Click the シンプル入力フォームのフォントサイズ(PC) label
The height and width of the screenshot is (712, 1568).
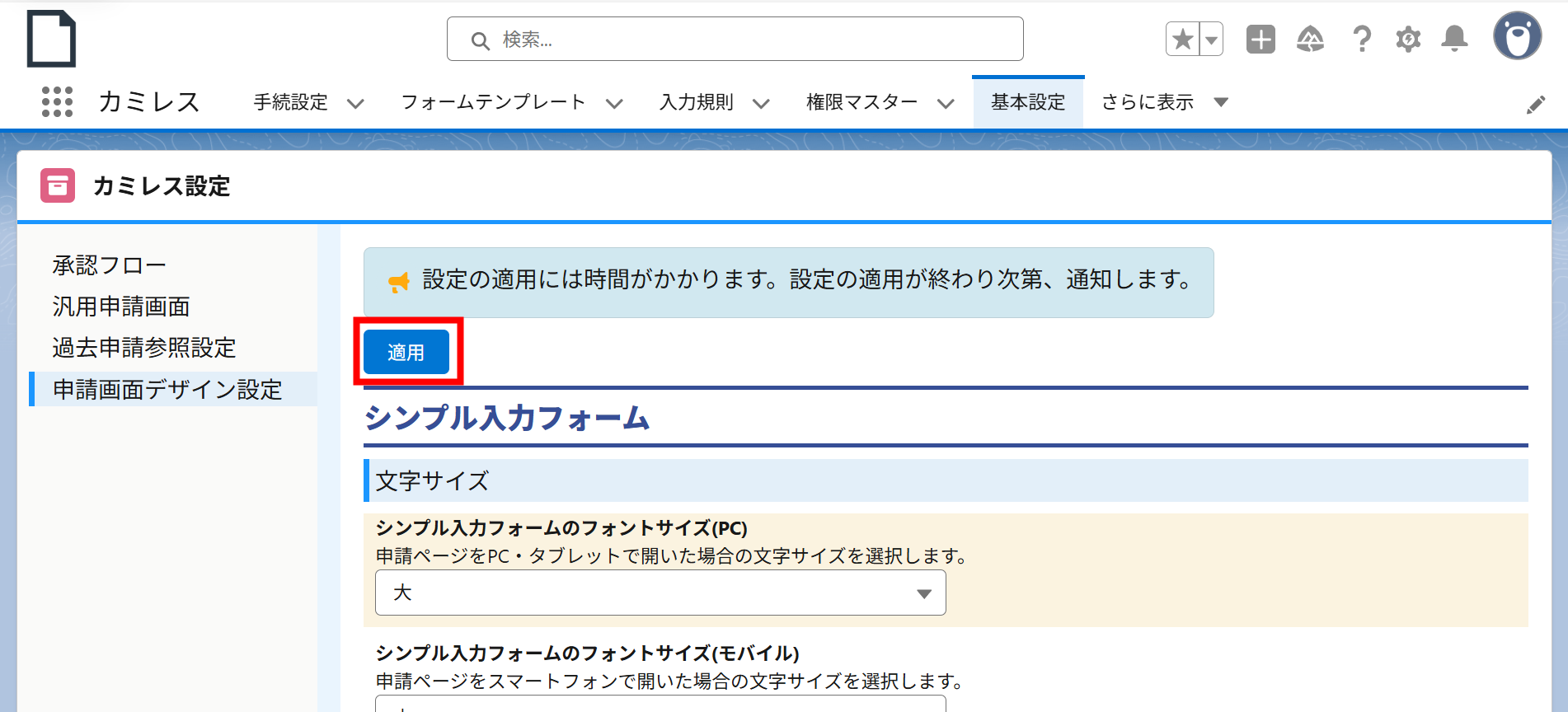561,528
